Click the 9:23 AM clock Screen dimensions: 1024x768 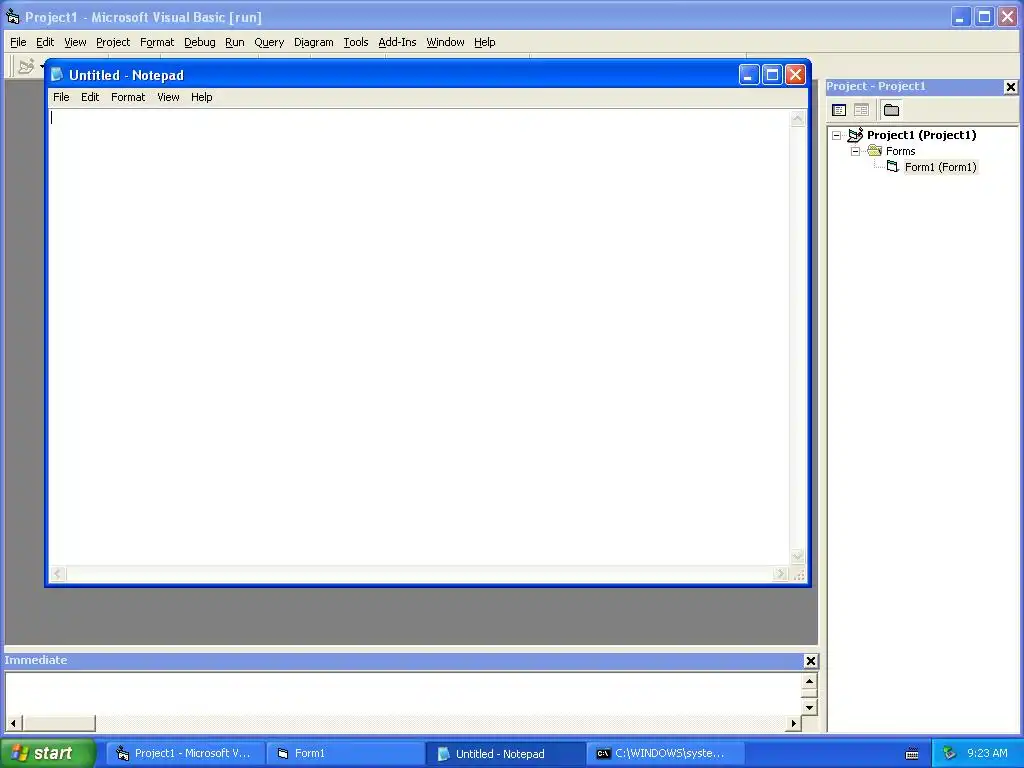987,754
